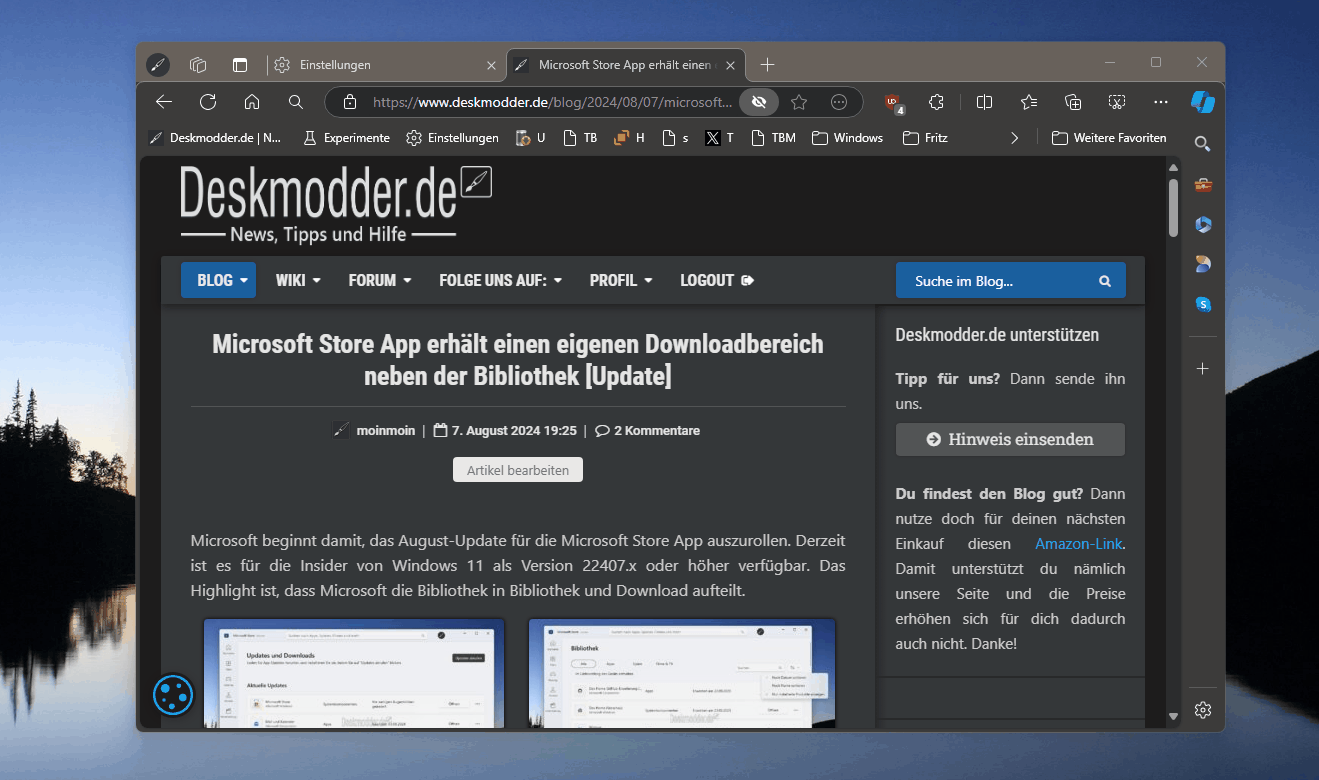Open the Fritz favorites folder

tap(925, 138)
